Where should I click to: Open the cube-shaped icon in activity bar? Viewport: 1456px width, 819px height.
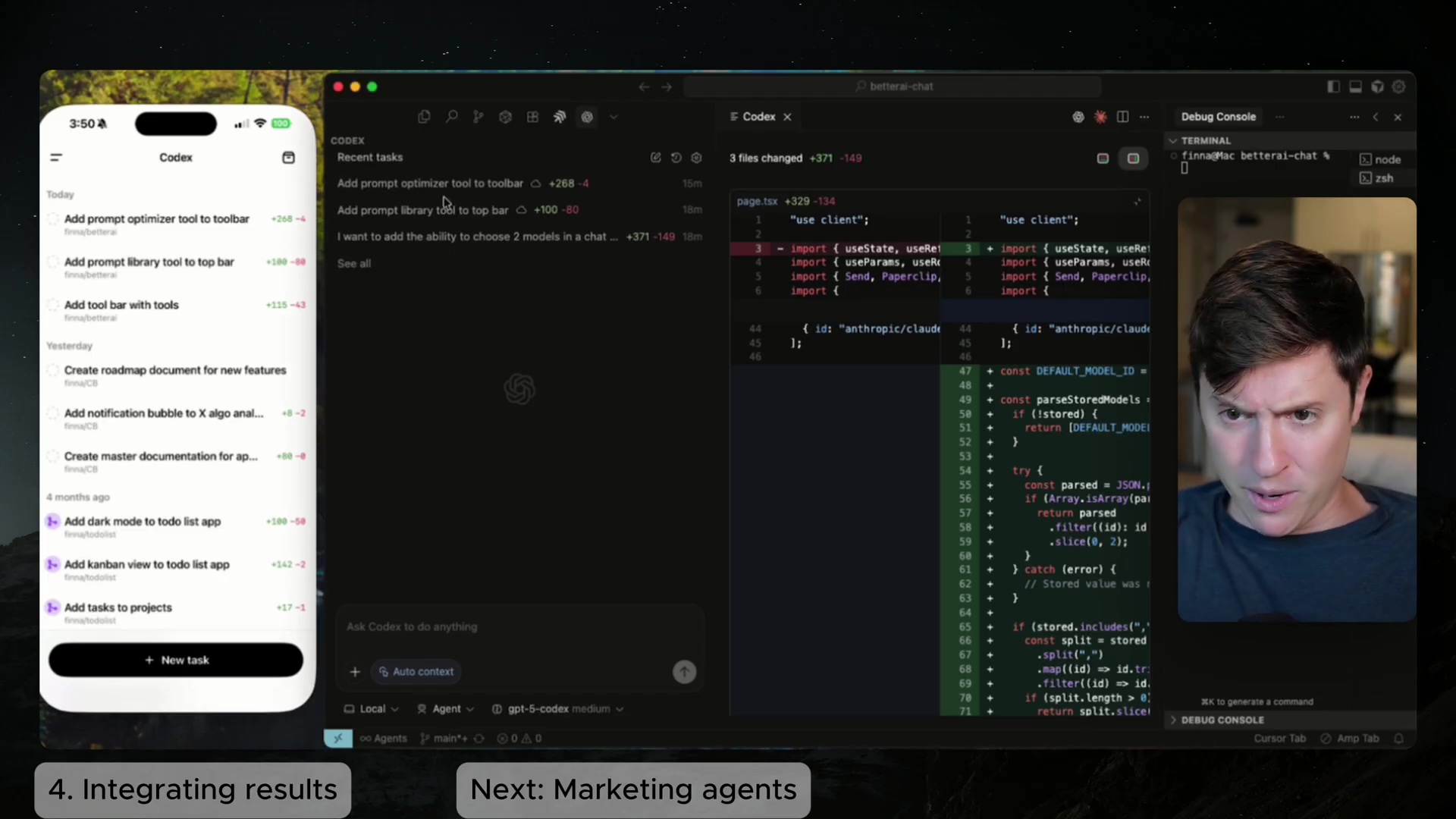pyautogui.click(x=505, y=117)
